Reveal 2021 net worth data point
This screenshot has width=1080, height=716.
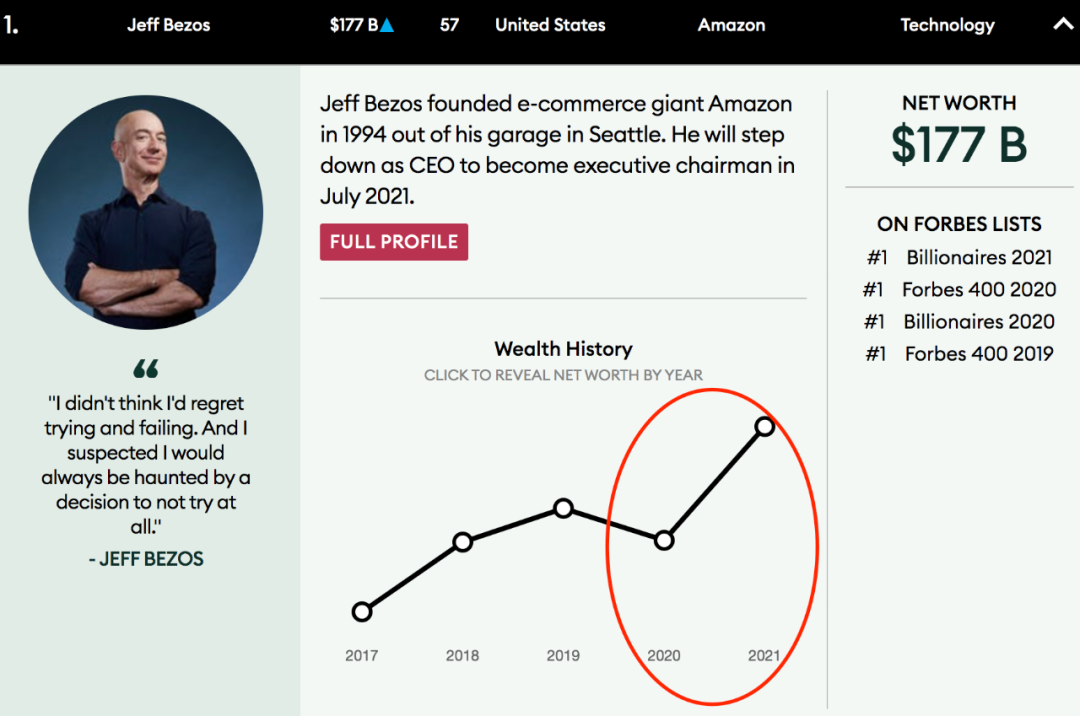point(764,427)
